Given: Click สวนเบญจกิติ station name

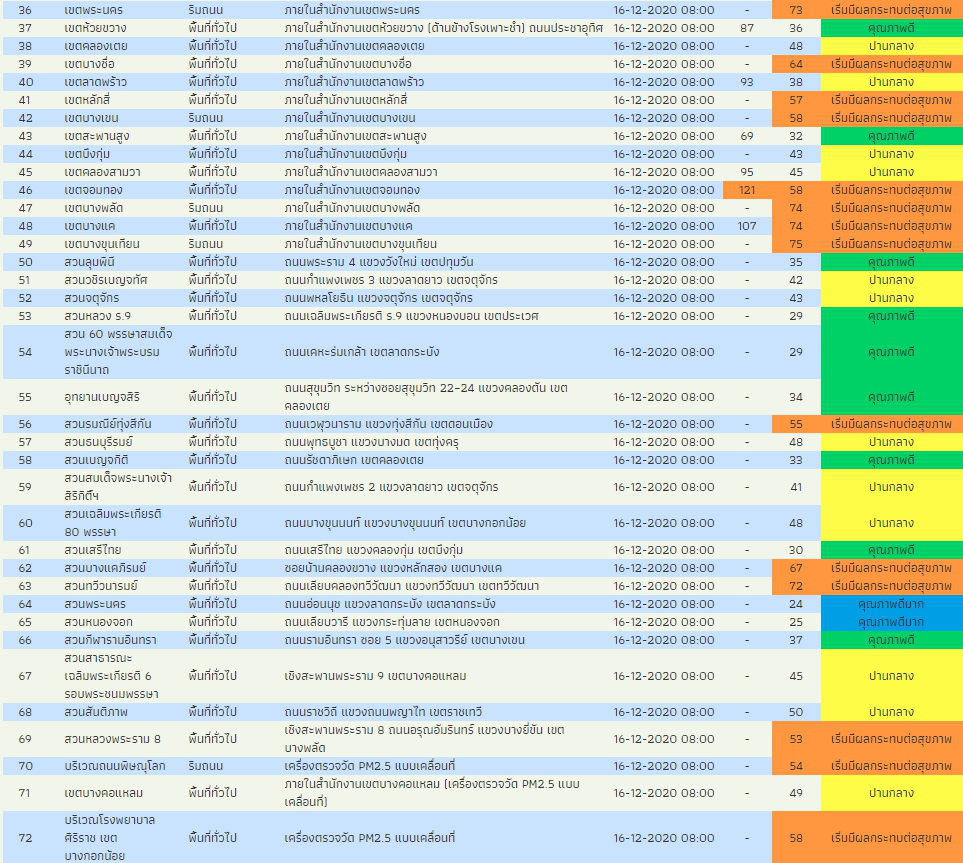Looking at the screenshot, I should [x=96, y=460].
